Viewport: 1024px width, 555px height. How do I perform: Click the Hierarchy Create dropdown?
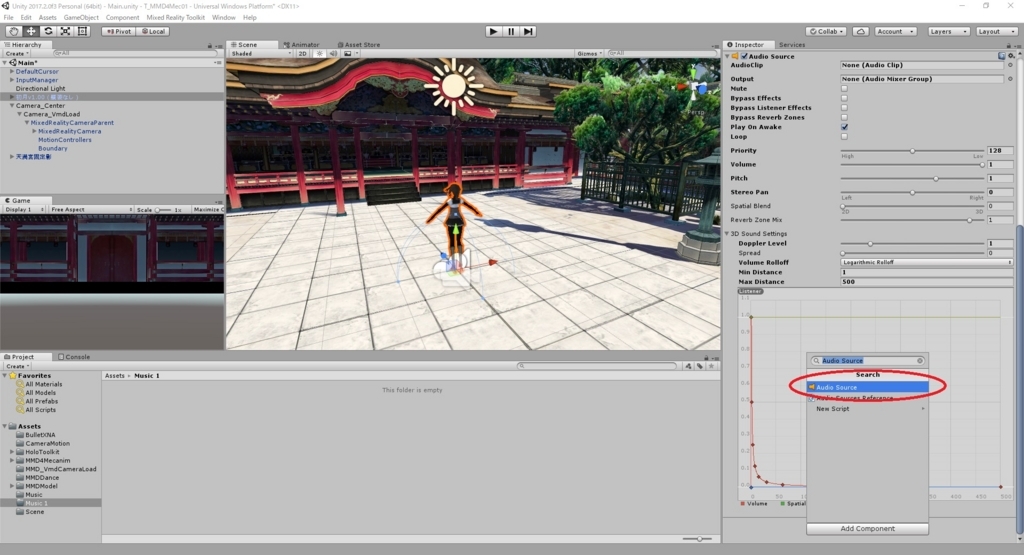[16, 54]
